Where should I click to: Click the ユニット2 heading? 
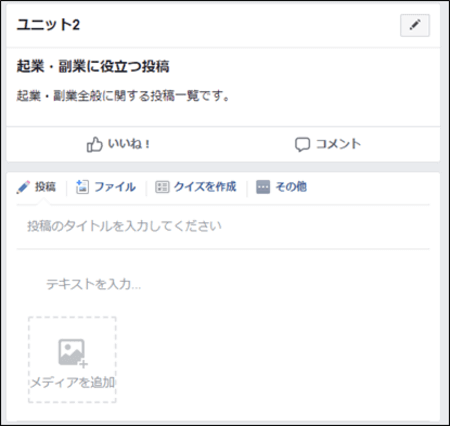(48, 25)
